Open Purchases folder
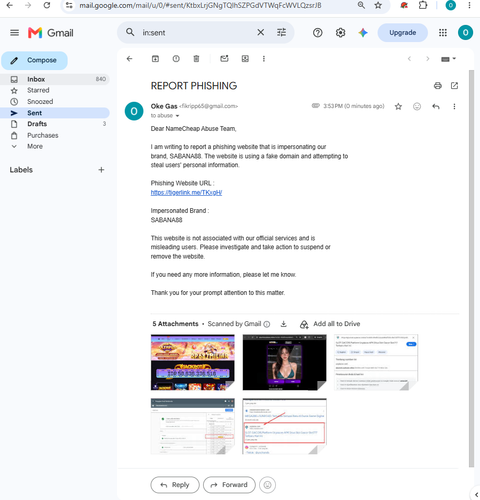The width and height of the screenshot is (480, 500). (55, 135)
